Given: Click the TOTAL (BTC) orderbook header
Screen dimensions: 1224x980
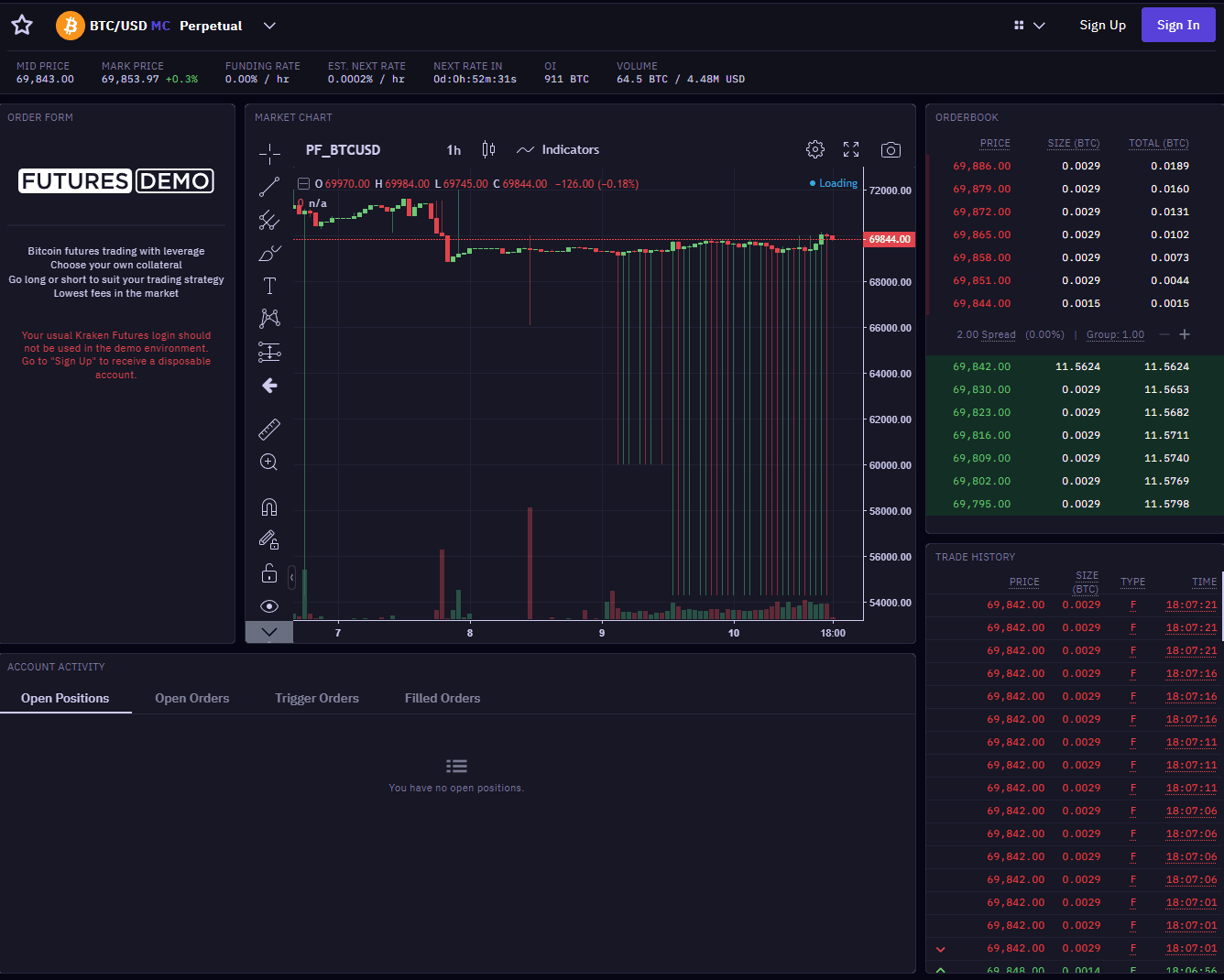Looking at the screenshot, I should point(1159,143).
